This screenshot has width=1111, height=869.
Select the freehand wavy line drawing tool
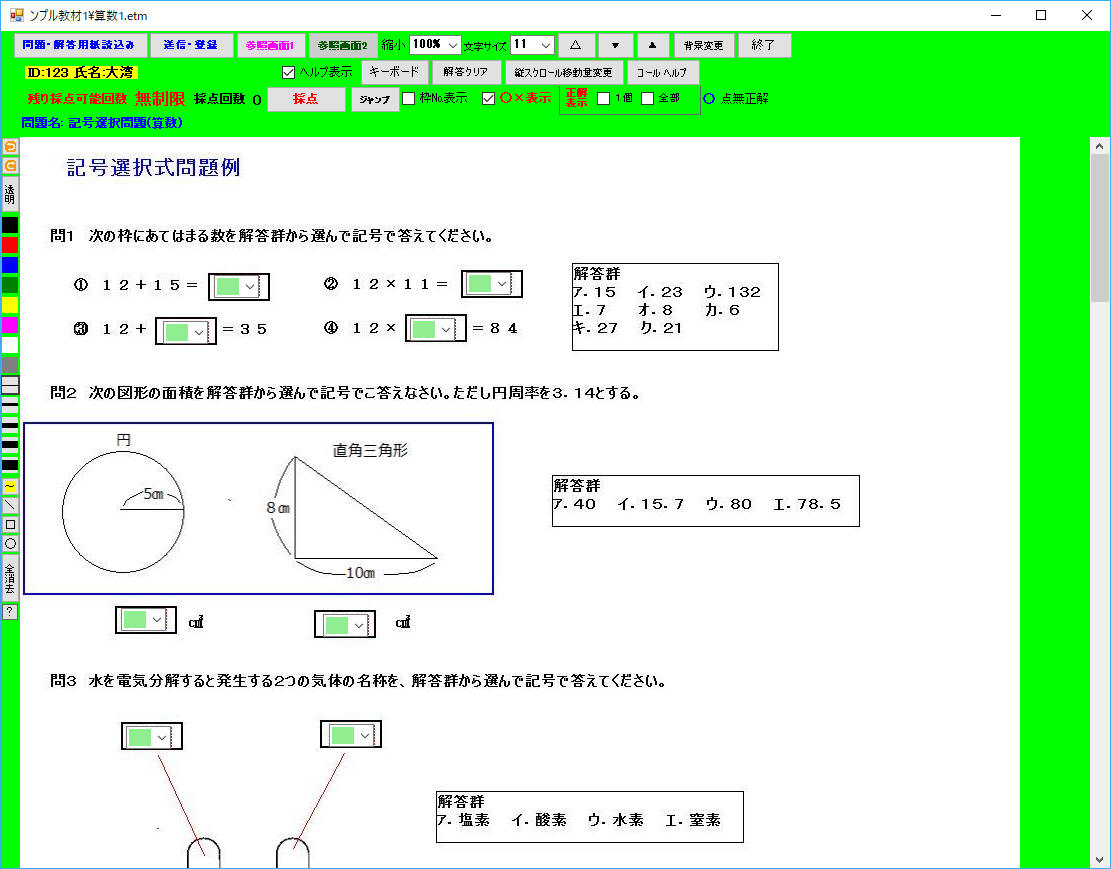point(10,486)
